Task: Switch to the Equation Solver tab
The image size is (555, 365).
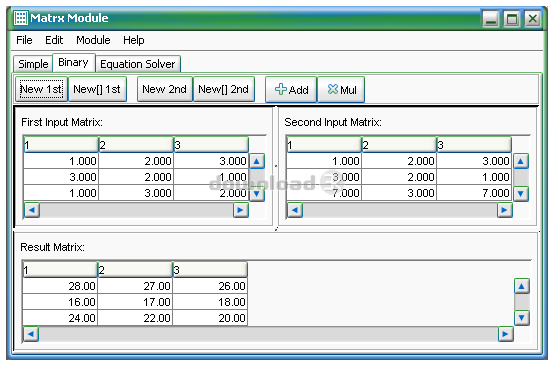Action: click(x=138, y=64)
